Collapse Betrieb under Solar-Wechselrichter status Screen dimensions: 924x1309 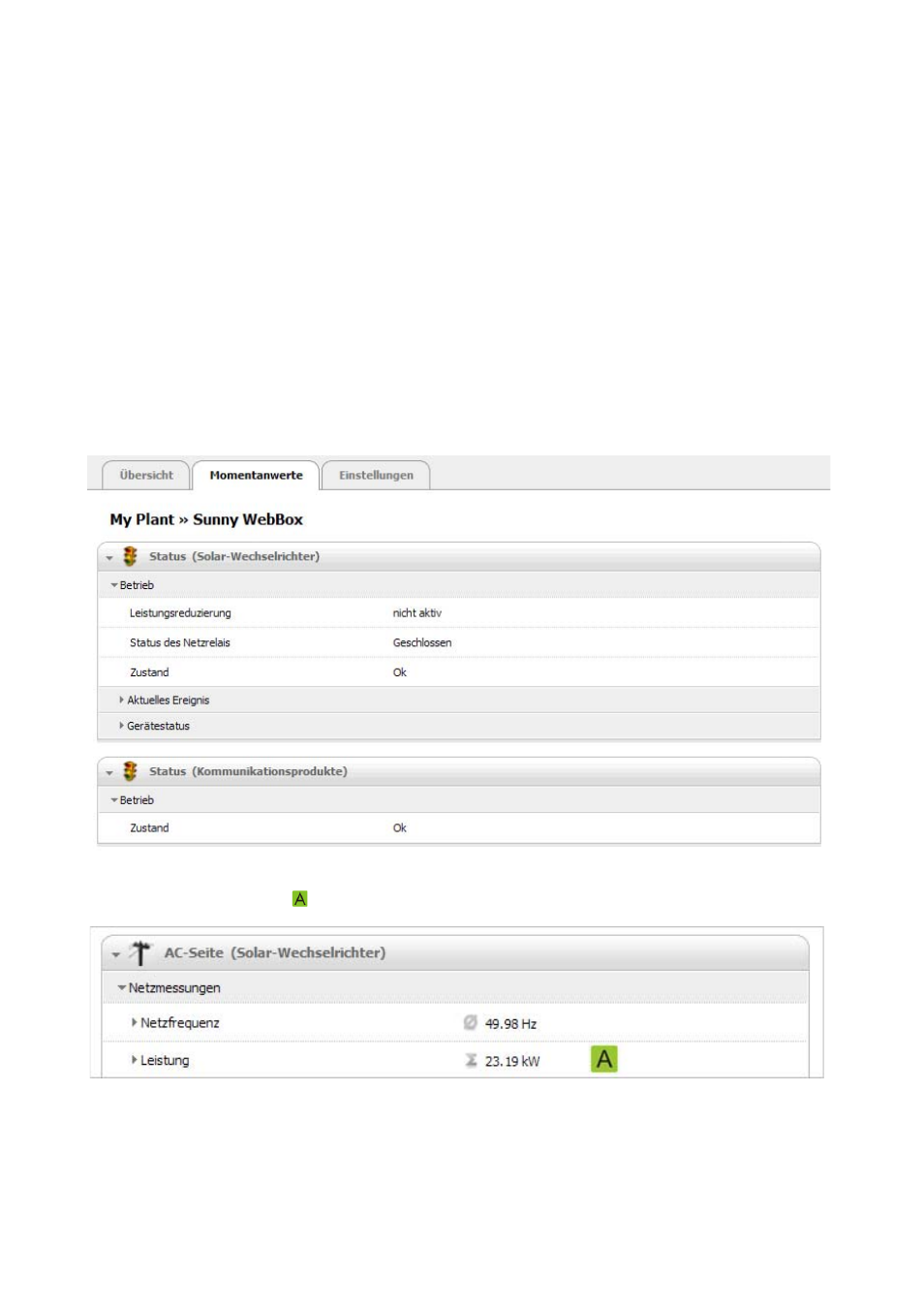(114, 585)
